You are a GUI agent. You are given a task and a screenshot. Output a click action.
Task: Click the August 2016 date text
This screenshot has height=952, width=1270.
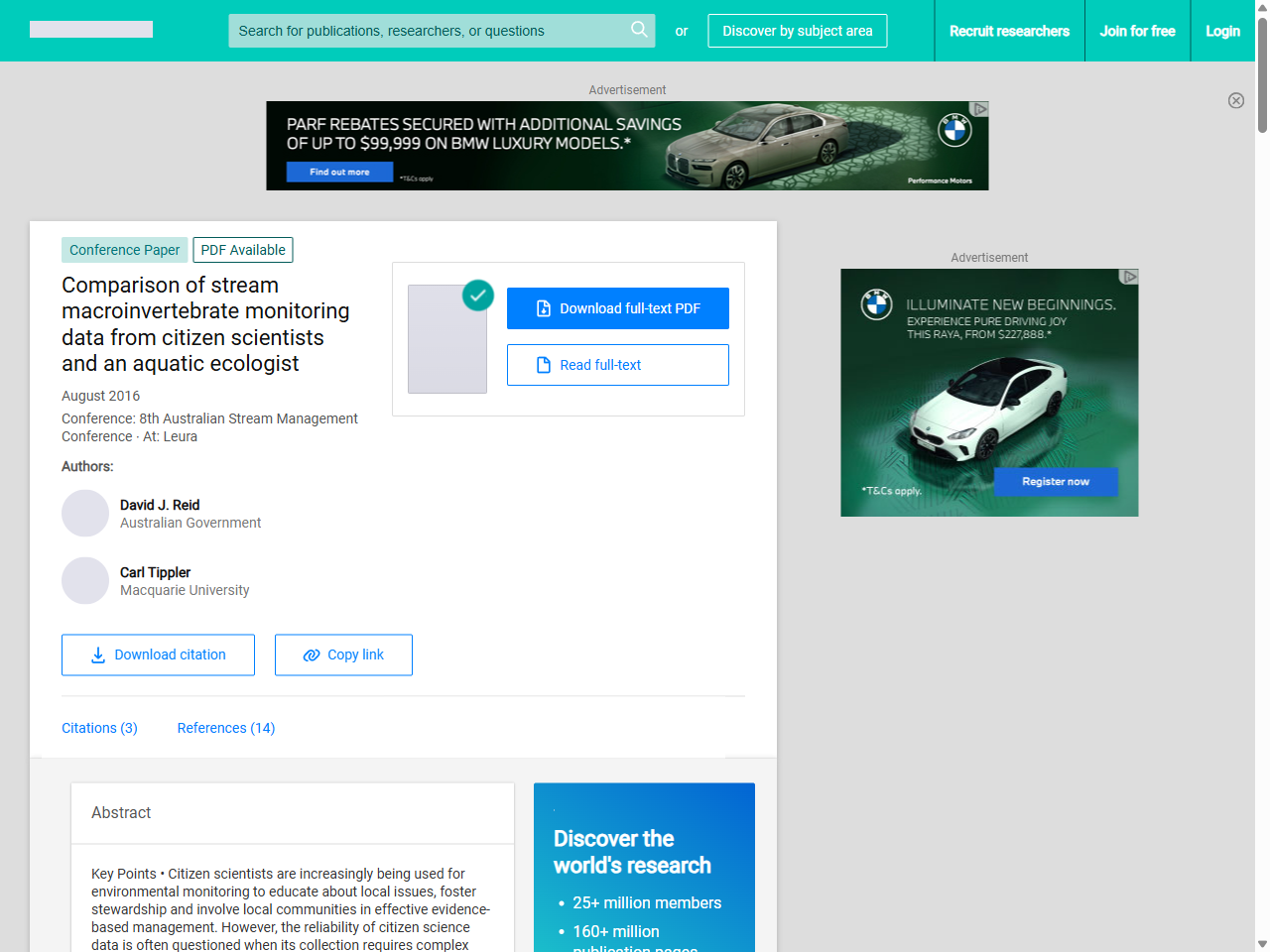pos(100,396)
